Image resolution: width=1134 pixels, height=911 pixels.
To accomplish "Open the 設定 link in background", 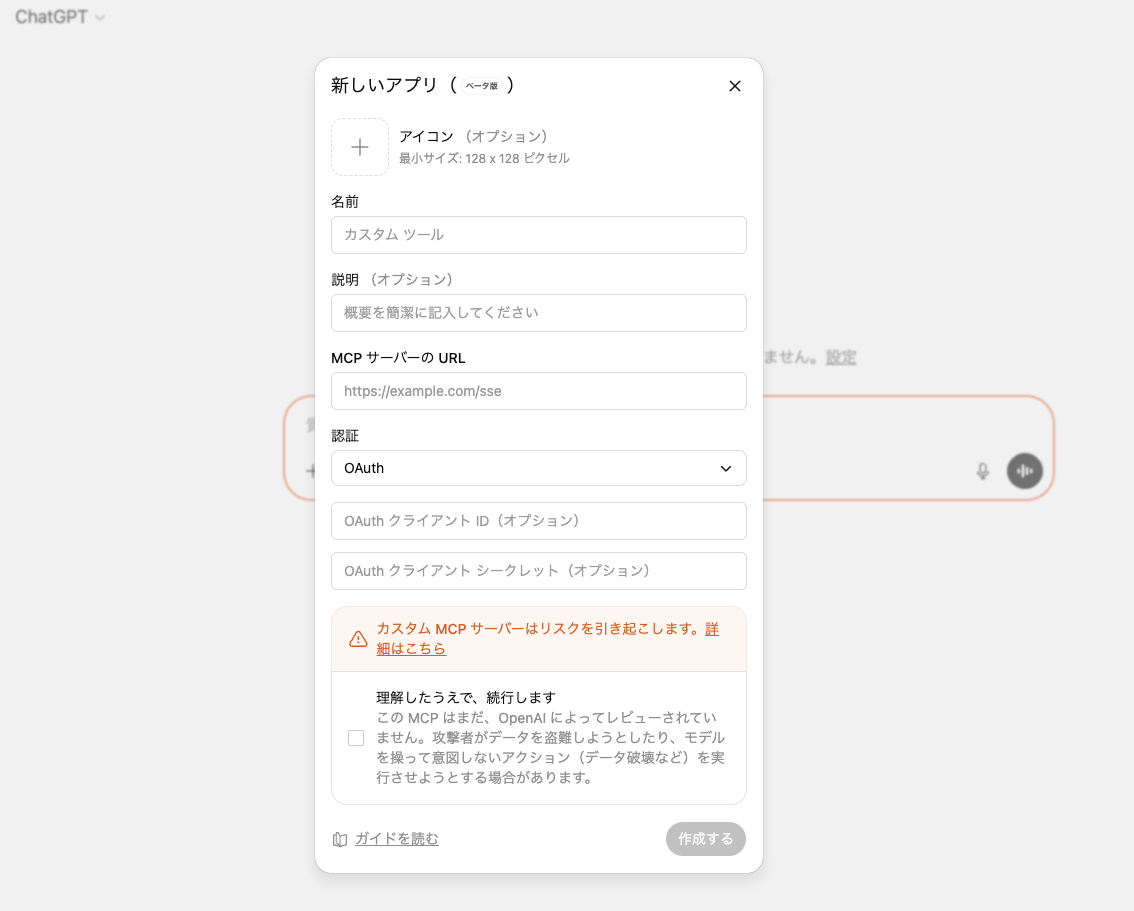I will [x=841, y=357].
